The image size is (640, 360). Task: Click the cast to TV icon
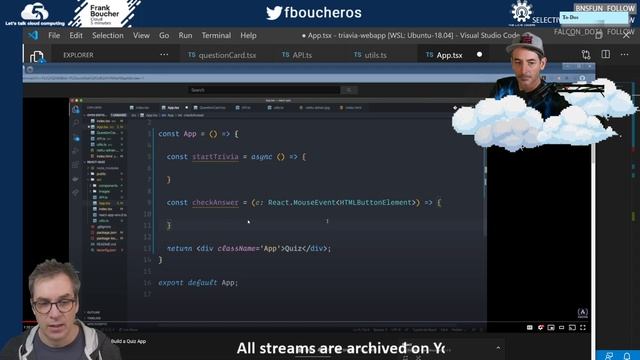tap(572, 327)
